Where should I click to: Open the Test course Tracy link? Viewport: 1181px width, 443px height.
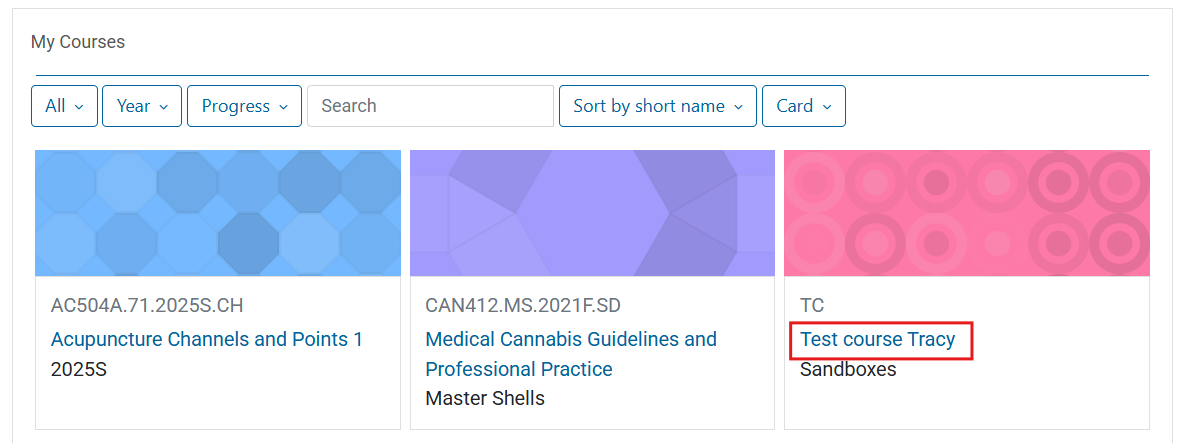(x=877, y=340)
